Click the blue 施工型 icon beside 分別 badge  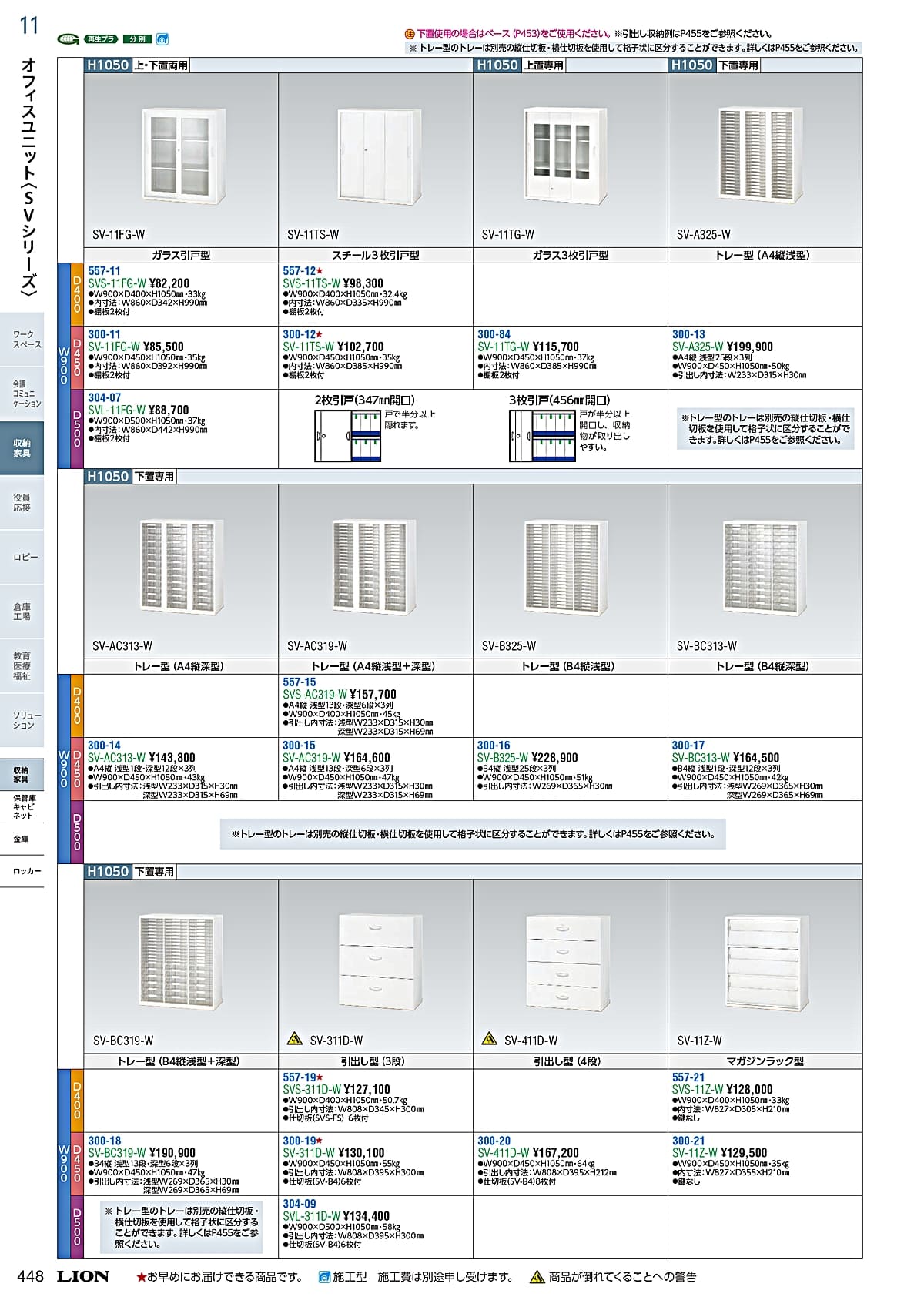point(162,39)
